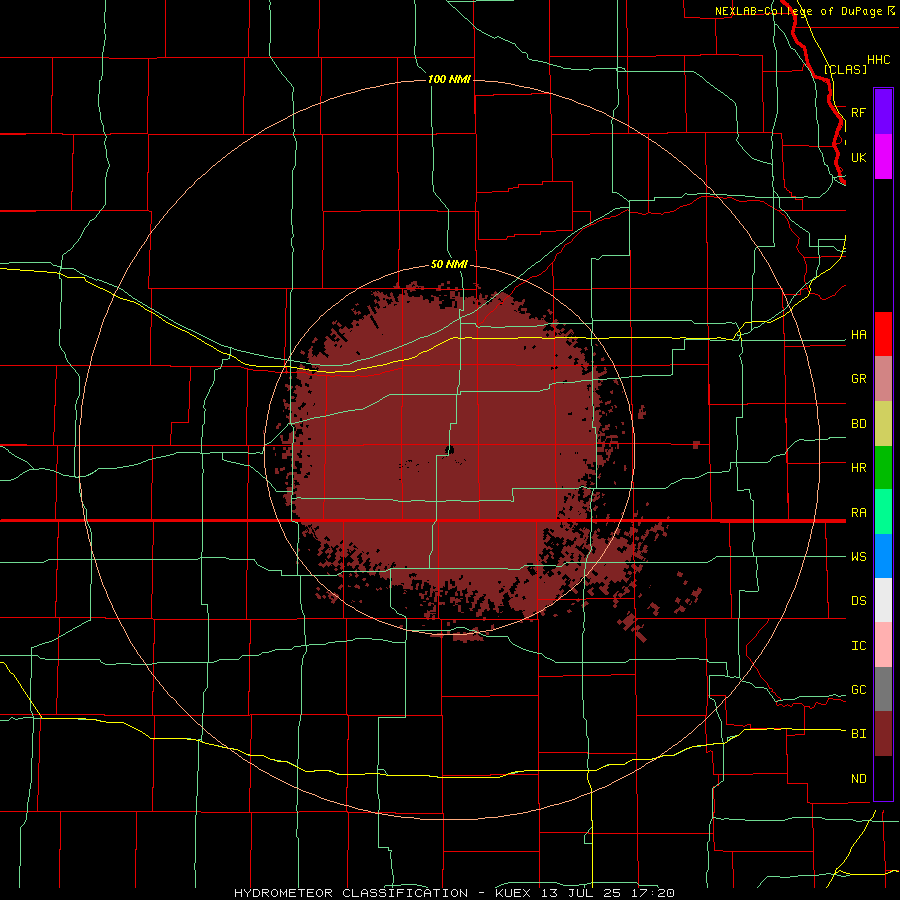Viewport: 900px width, 900px height.
Task: Select the pink GR legend color swatch
Action: click(x=883, y=379)
